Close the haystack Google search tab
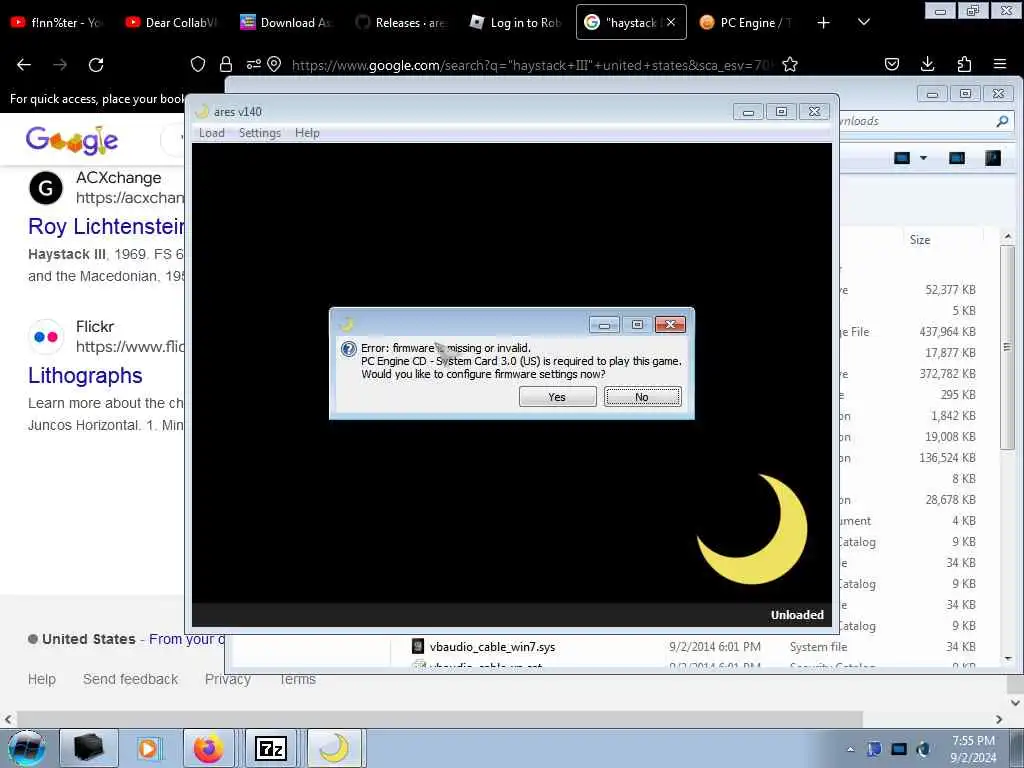Viewport: 1024px width, 768px height. tap(671, 22)
